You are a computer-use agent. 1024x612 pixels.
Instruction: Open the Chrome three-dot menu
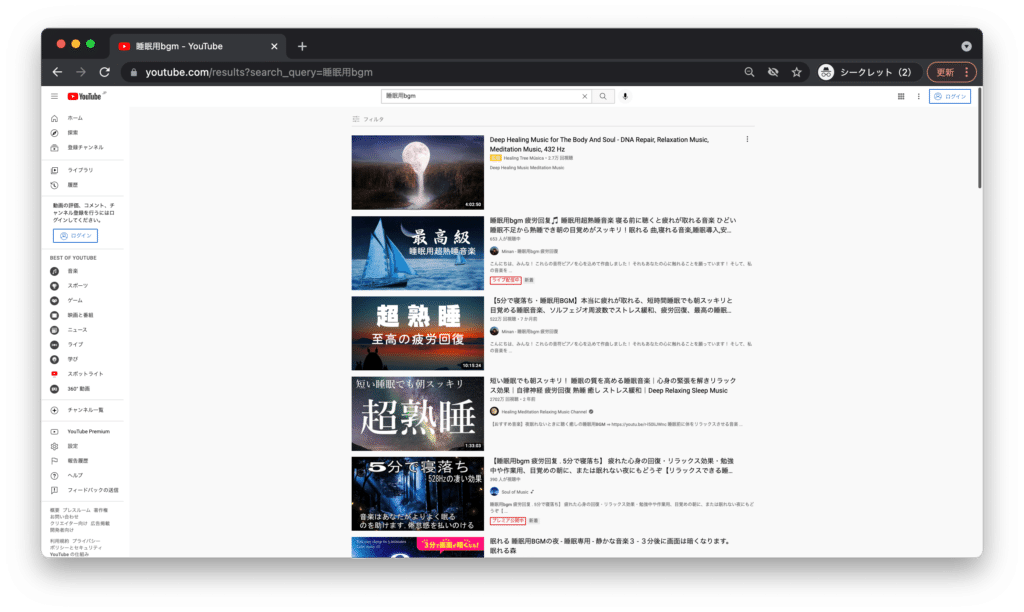coord(967,72)
